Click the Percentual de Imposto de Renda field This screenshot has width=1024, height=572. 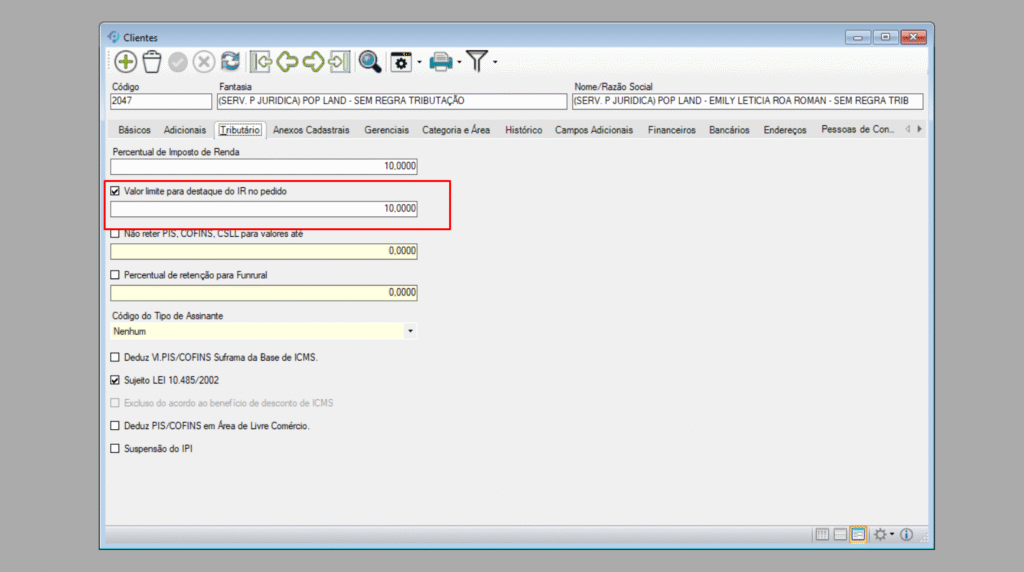264,166
